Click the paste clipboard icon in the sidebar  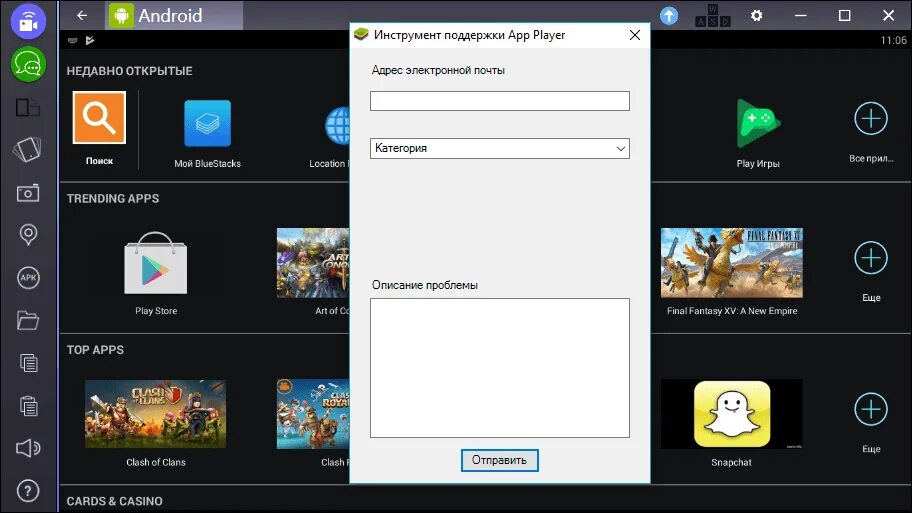[x=28, y=405]
